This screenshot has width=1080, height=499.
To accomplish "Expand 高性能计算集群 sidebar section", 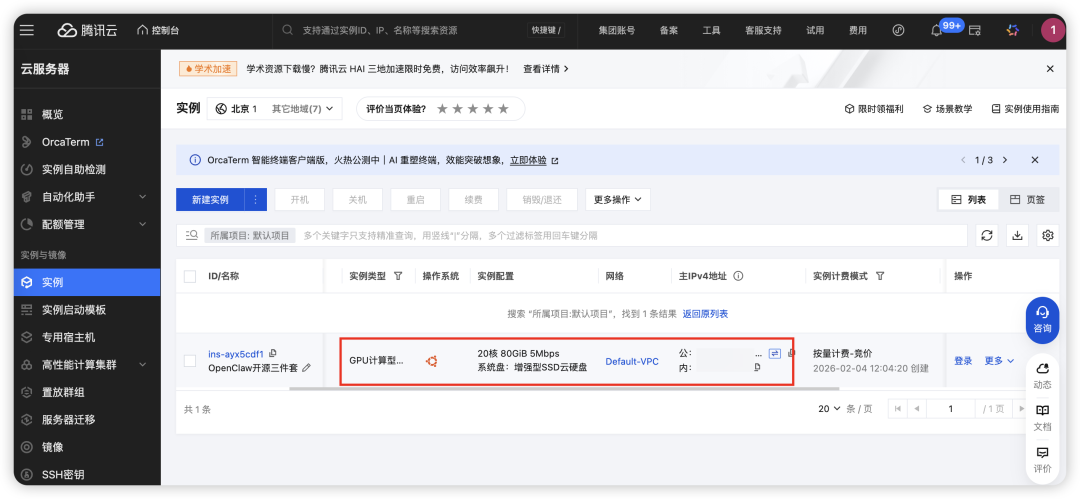I will tap(87, 365).
